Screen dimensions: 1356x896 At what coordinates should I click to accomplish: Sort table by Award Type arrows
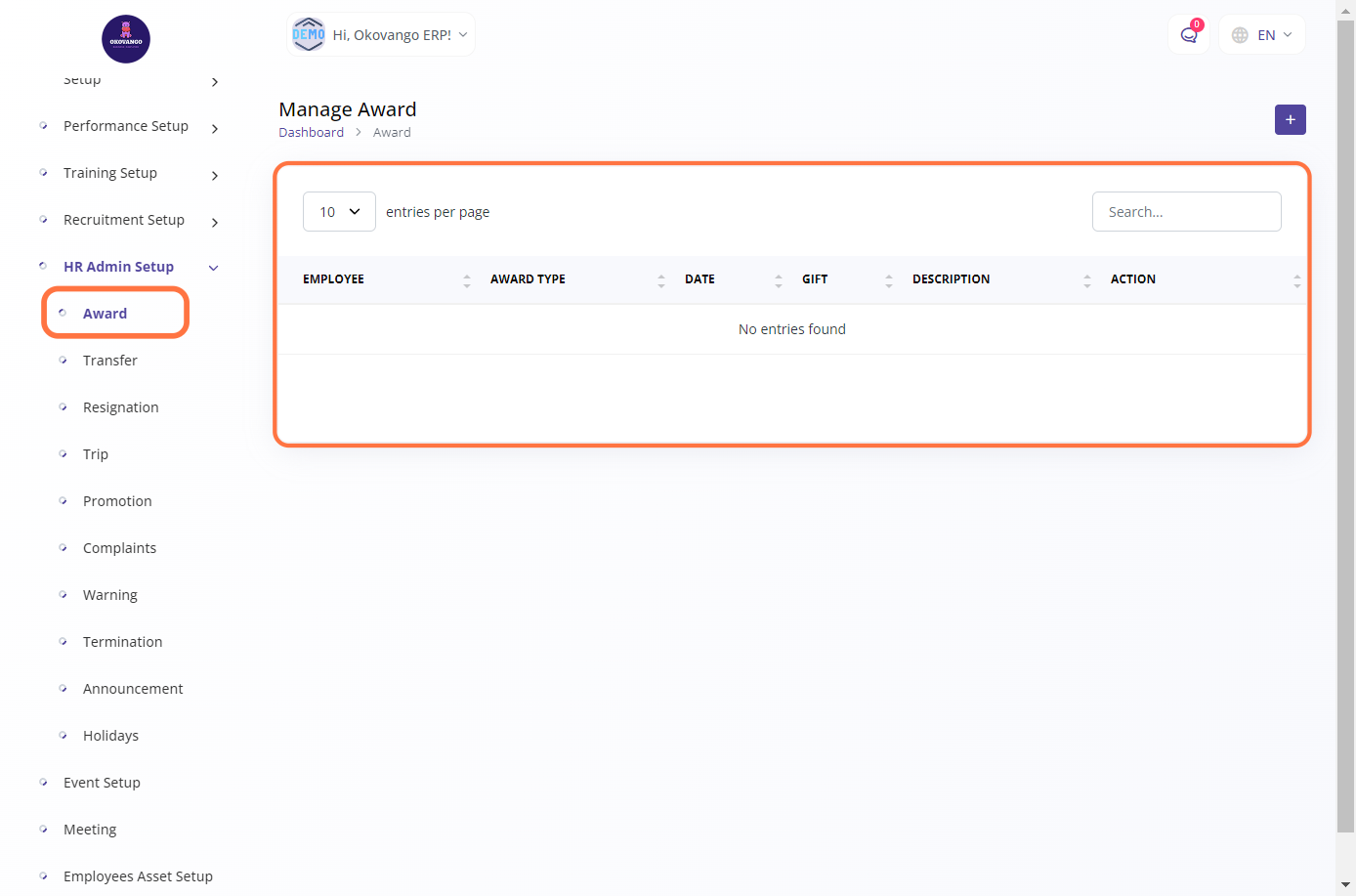661,280
